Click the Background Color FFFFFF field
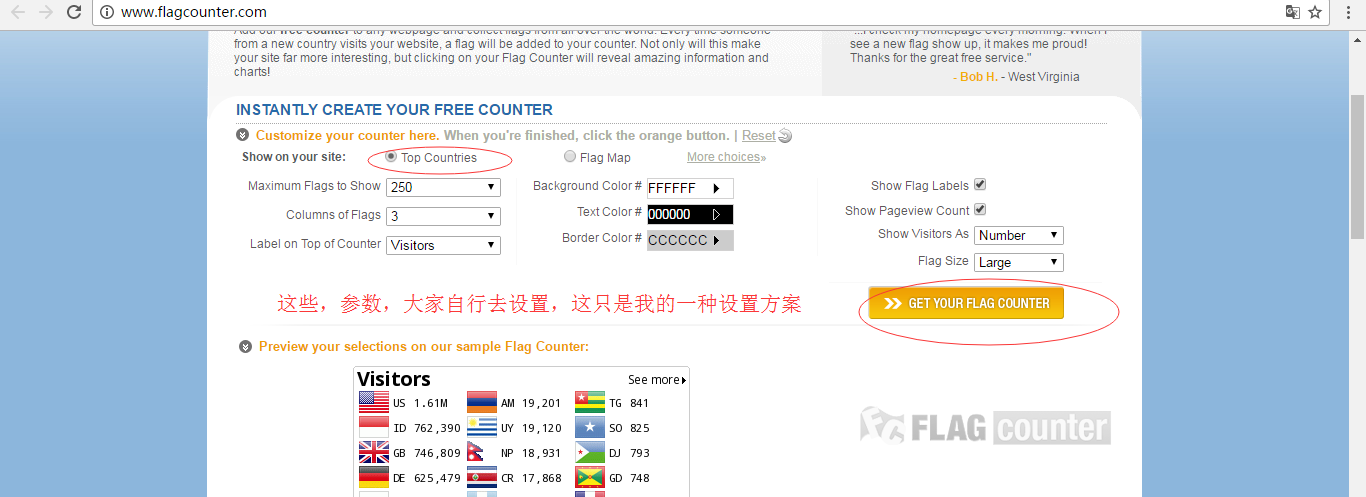Viewport: 1366px width, 497px height. coord(690,188)
